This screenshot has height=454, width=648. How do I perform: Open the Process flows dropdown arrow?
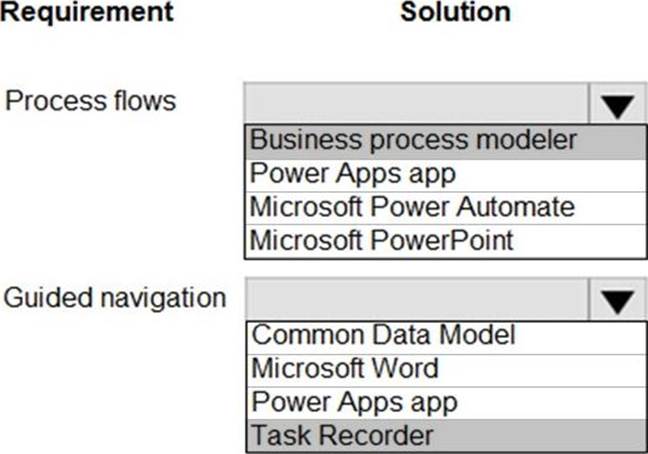pyautogui.click(x=619, y=103)
